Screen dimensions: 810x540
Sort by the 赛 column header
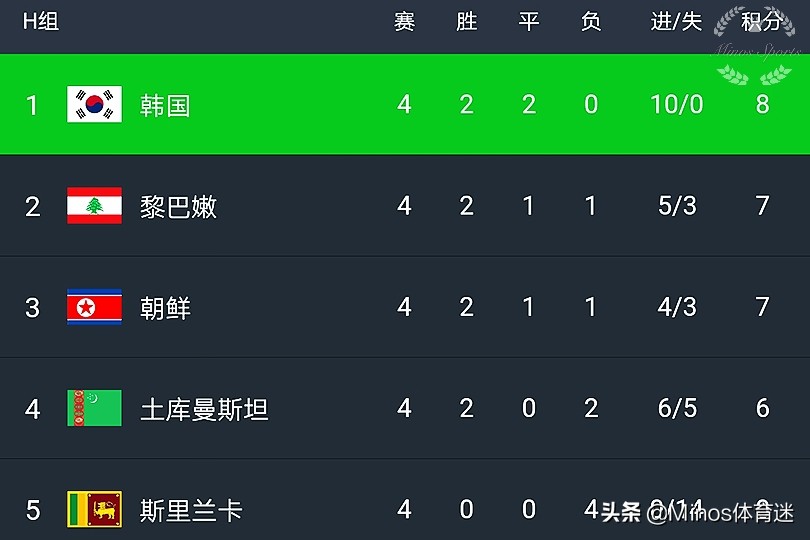(x=404, y=21)
